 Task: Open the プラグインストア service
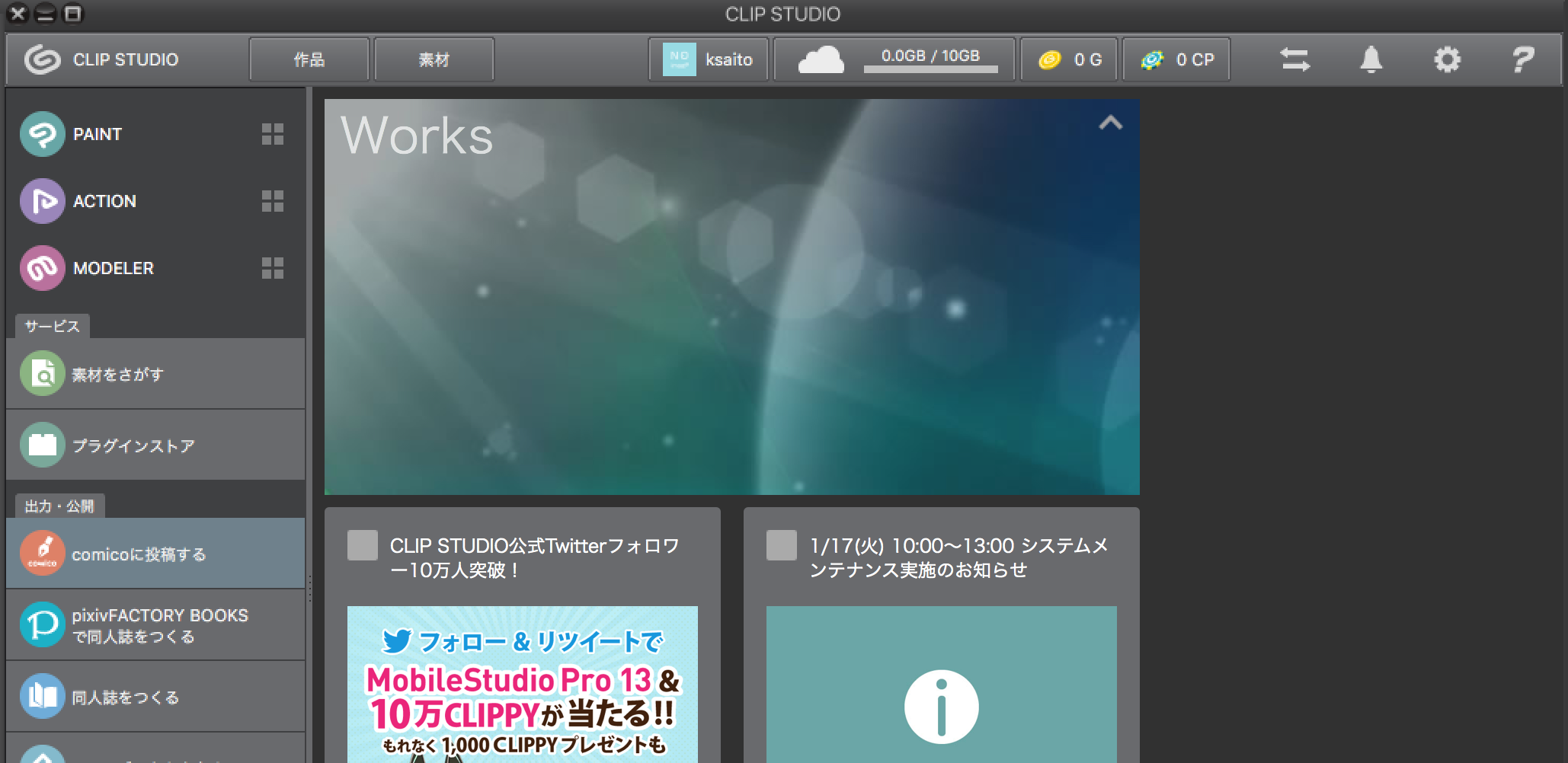tap(155, 445)
